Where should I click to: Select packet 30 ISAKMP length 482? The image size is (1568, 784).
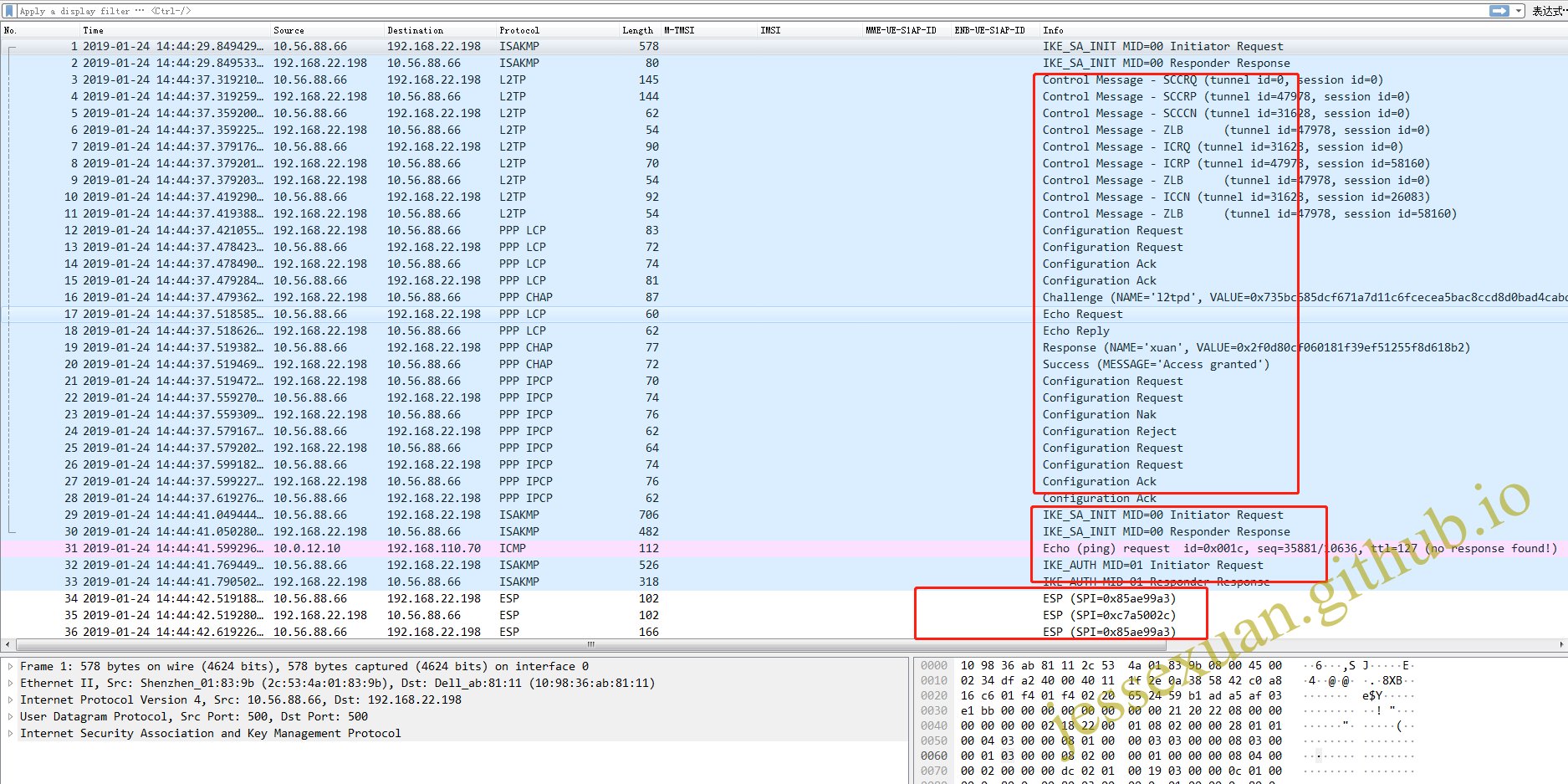pyautogui.click(x=784, y=532)
